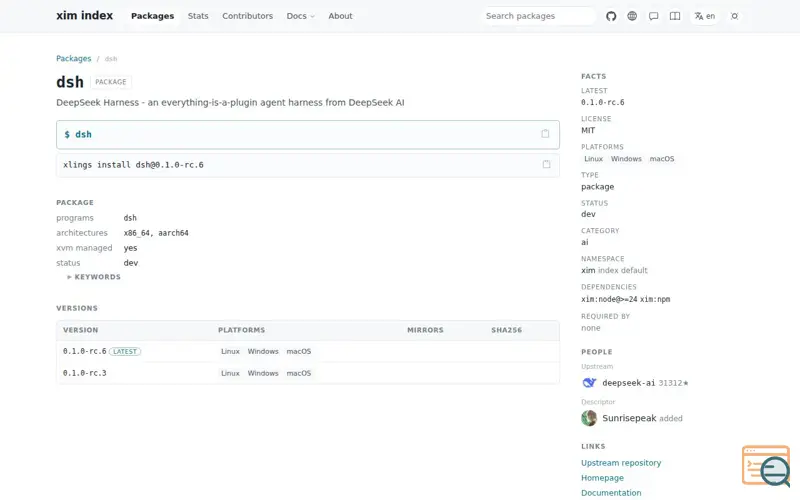Open the Contributors nav item
800x500 pixels.
(x=247, y=16)
